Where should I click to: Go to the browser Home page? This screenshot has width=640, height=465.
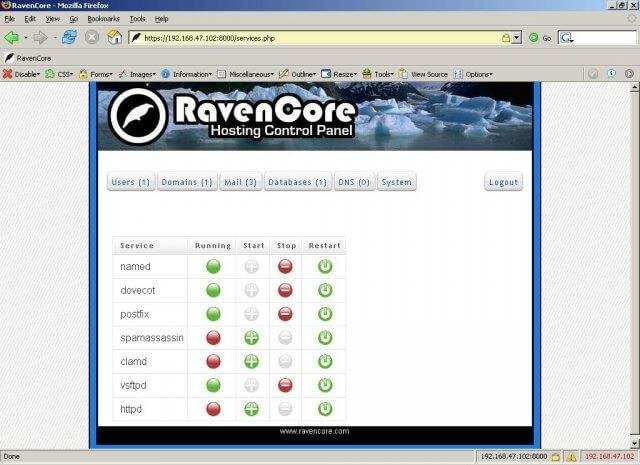click(x=115, y=38)
